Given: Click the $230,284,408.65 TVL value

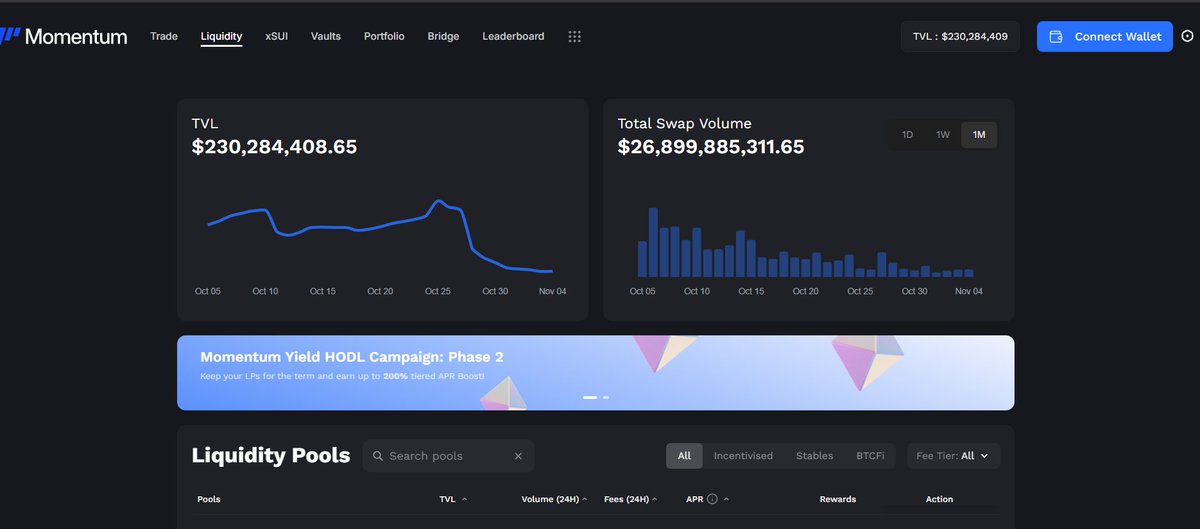Looking at the screenshot, I should coord(274,147).
